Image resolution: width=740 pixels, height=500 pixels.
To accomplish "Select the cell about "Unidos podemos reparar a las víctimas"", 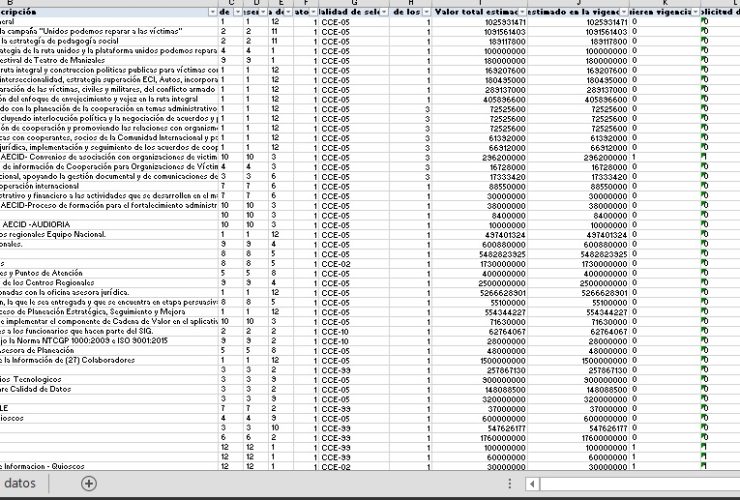I will [x=109, y=31].
